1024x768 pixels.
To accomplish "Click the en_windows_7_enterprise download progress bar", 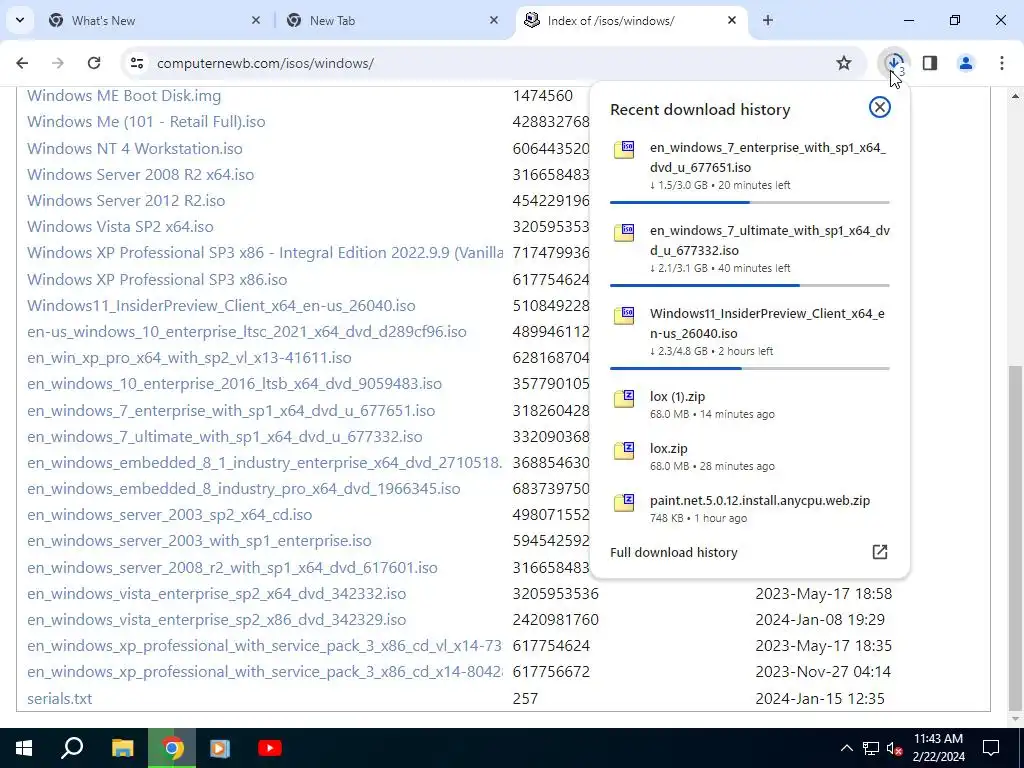I will (750, 202).
